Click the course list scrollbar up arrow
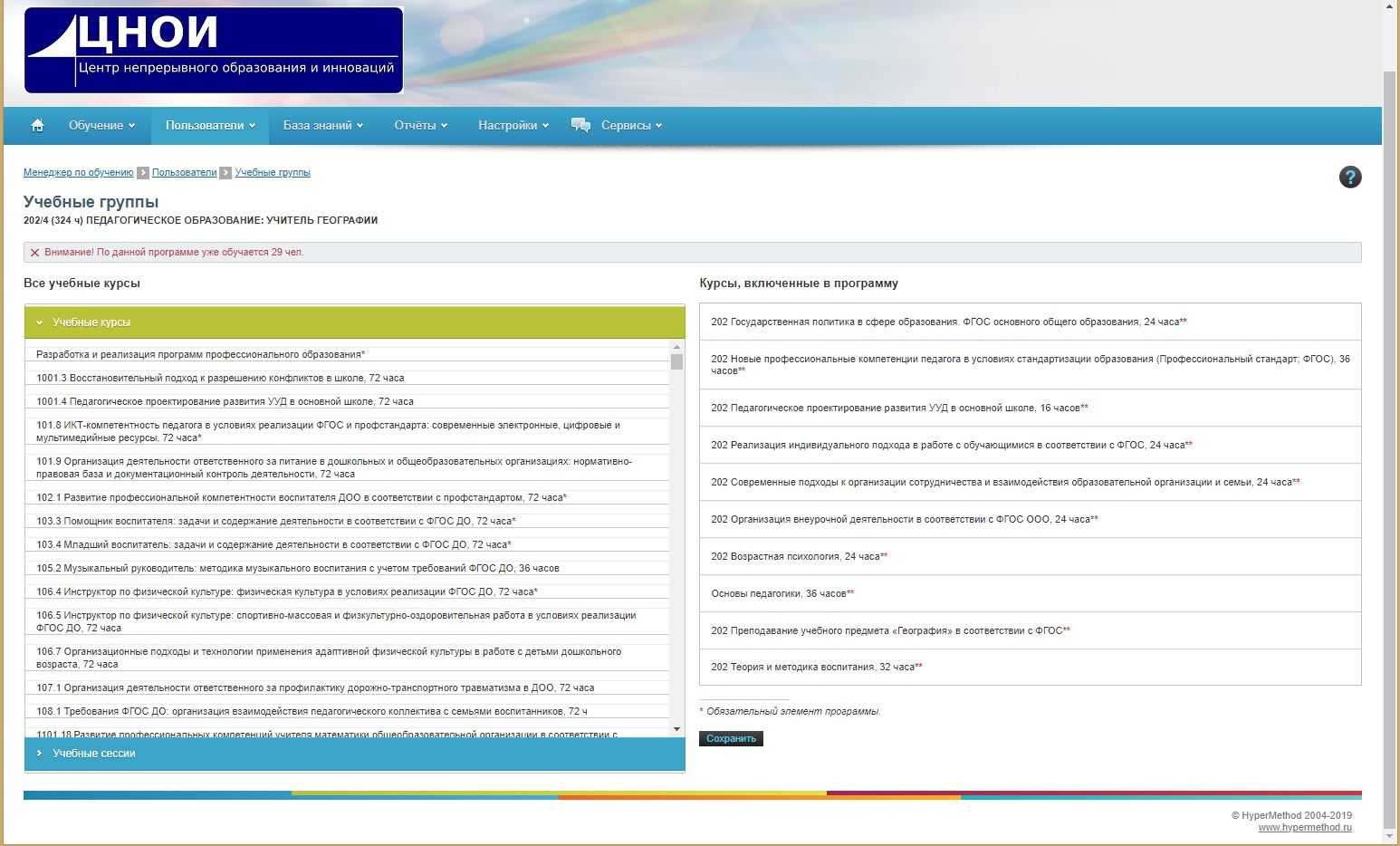Viewport: 1400px width, 846px height. (676, 347)
